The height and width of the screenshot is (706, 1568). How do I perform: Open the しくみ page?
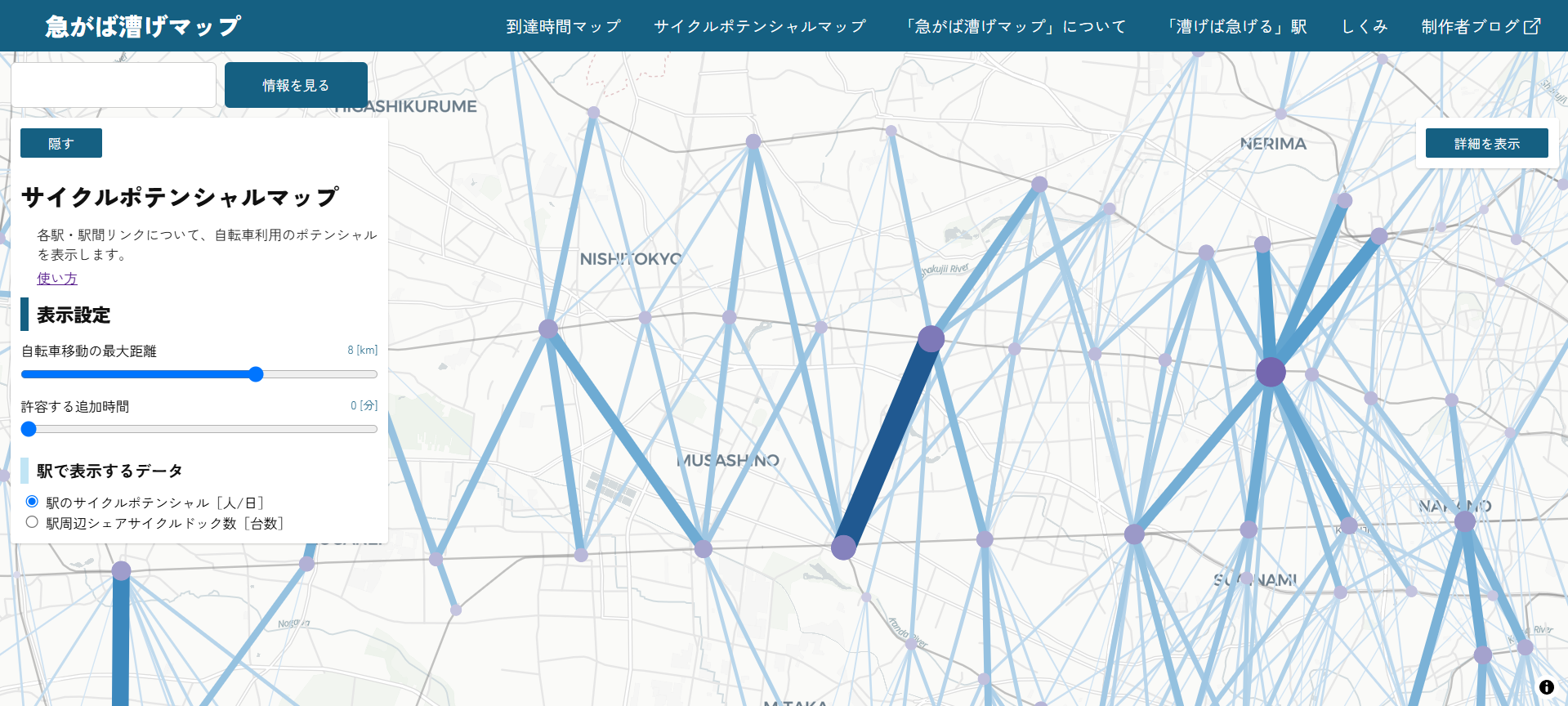click(x=1364, y=26)
